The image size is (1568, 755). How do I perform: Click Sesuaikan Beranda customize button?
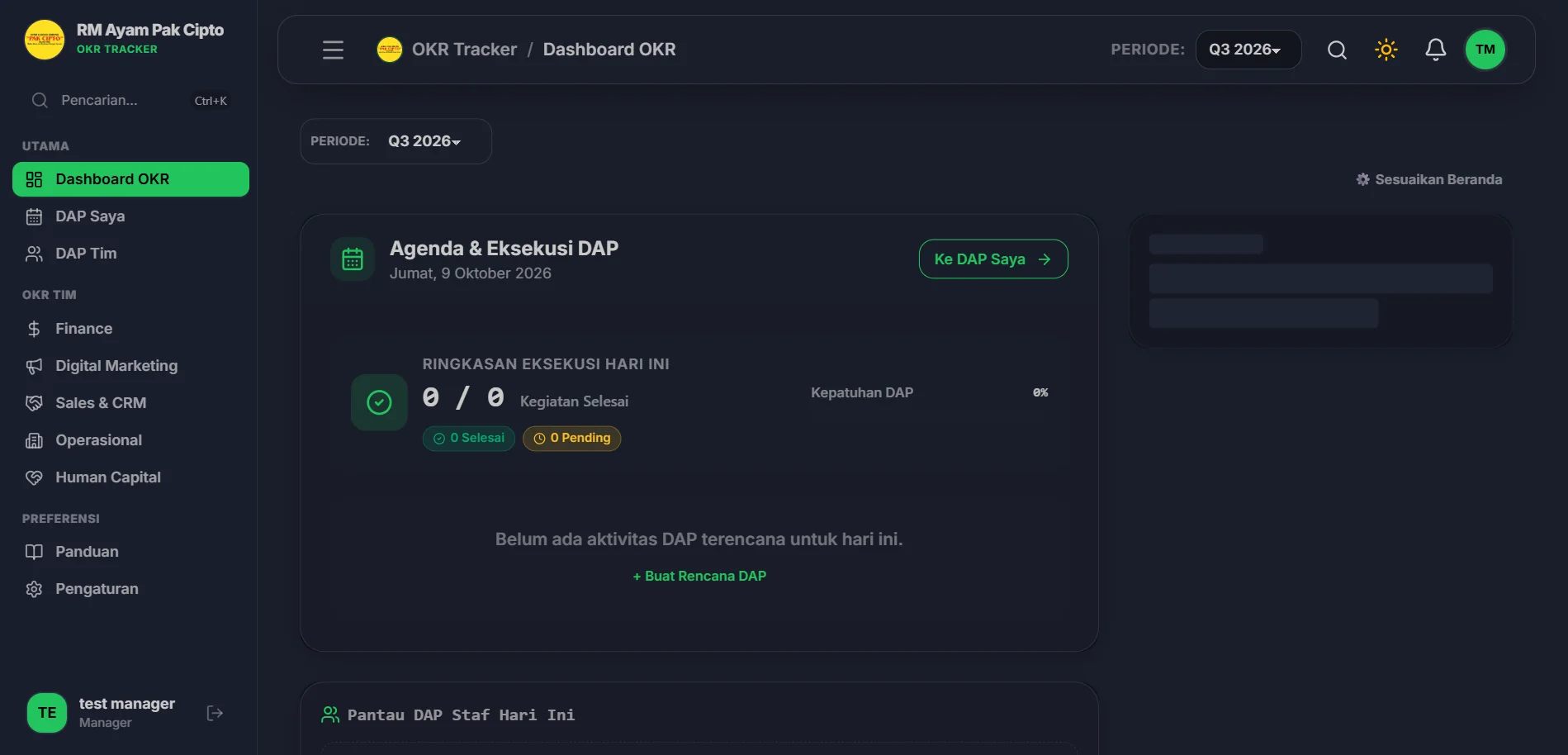(x=1428, y=179)
